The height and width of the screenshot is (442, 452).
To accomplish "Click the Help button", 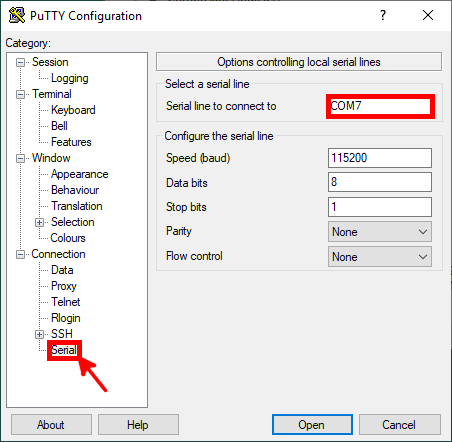I will (x=138, y=425).
